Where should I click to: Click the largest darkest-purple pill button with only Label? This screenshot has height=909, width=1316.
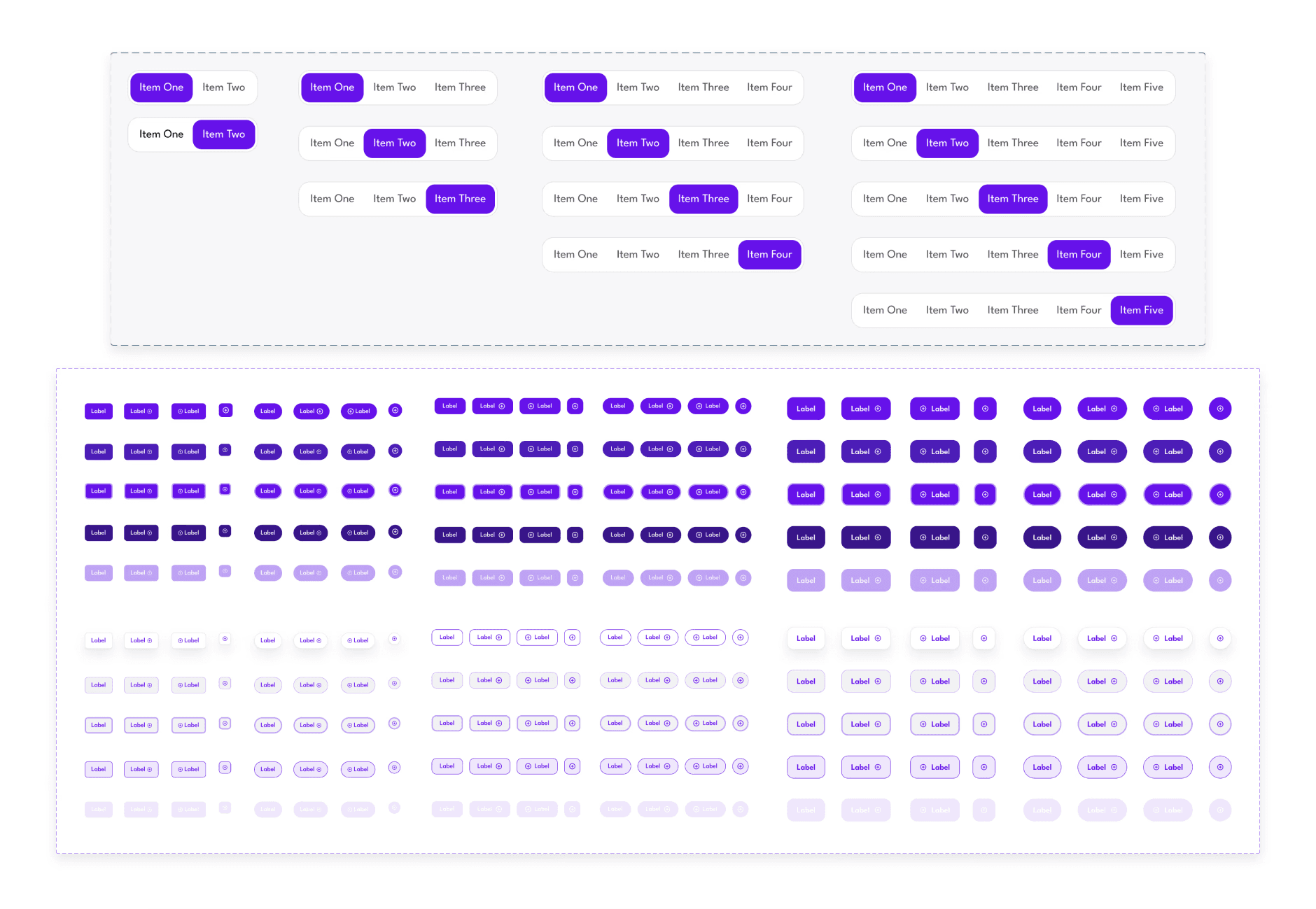click(x=1042, y=537)
